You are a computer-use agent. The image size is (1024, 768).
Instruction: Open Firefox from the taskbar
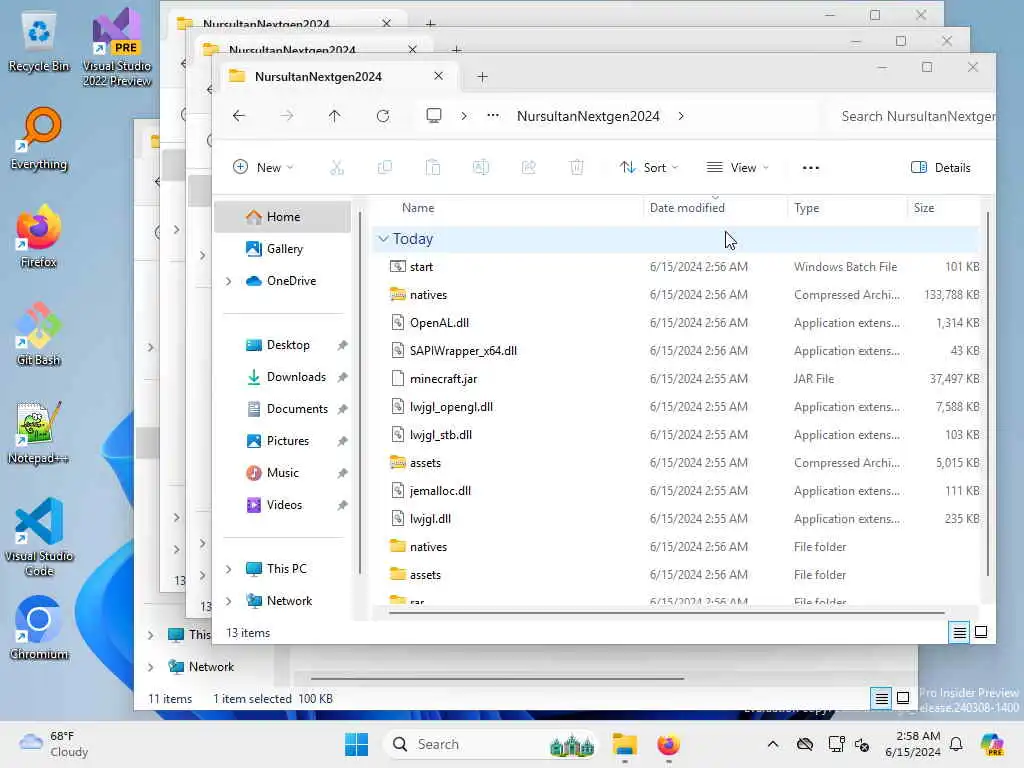(x=668, y=744)
